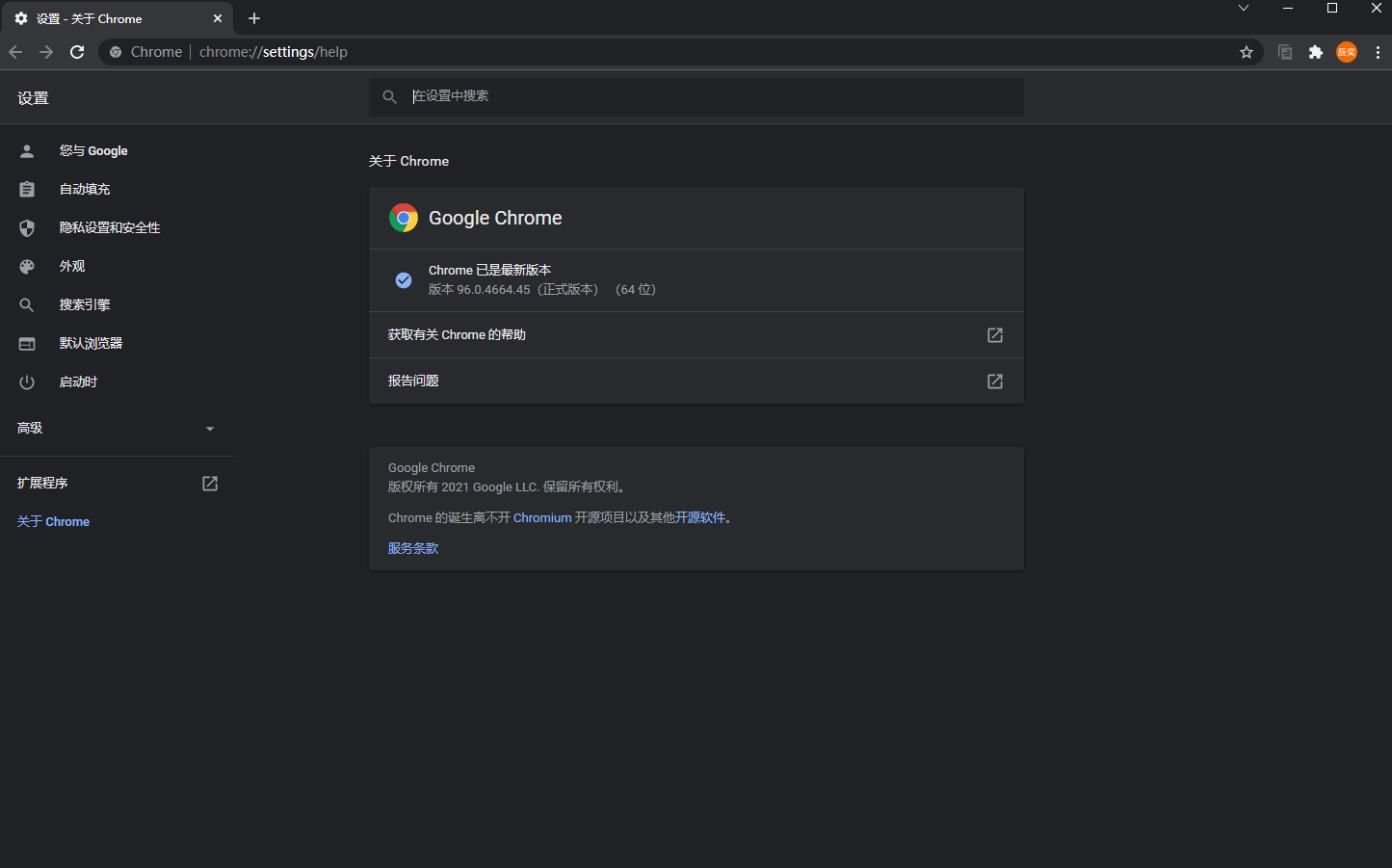Click the orange profile avatar icon

1347,52
